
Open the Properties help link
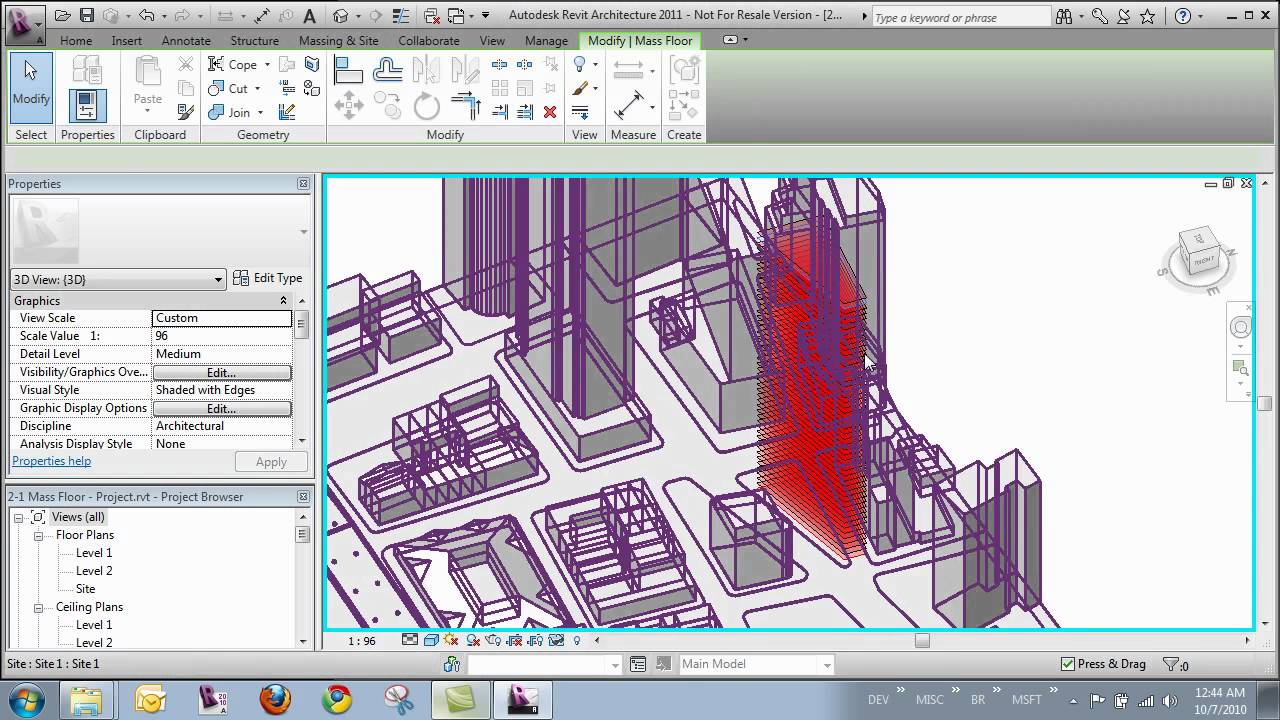(x=51, y=461)
